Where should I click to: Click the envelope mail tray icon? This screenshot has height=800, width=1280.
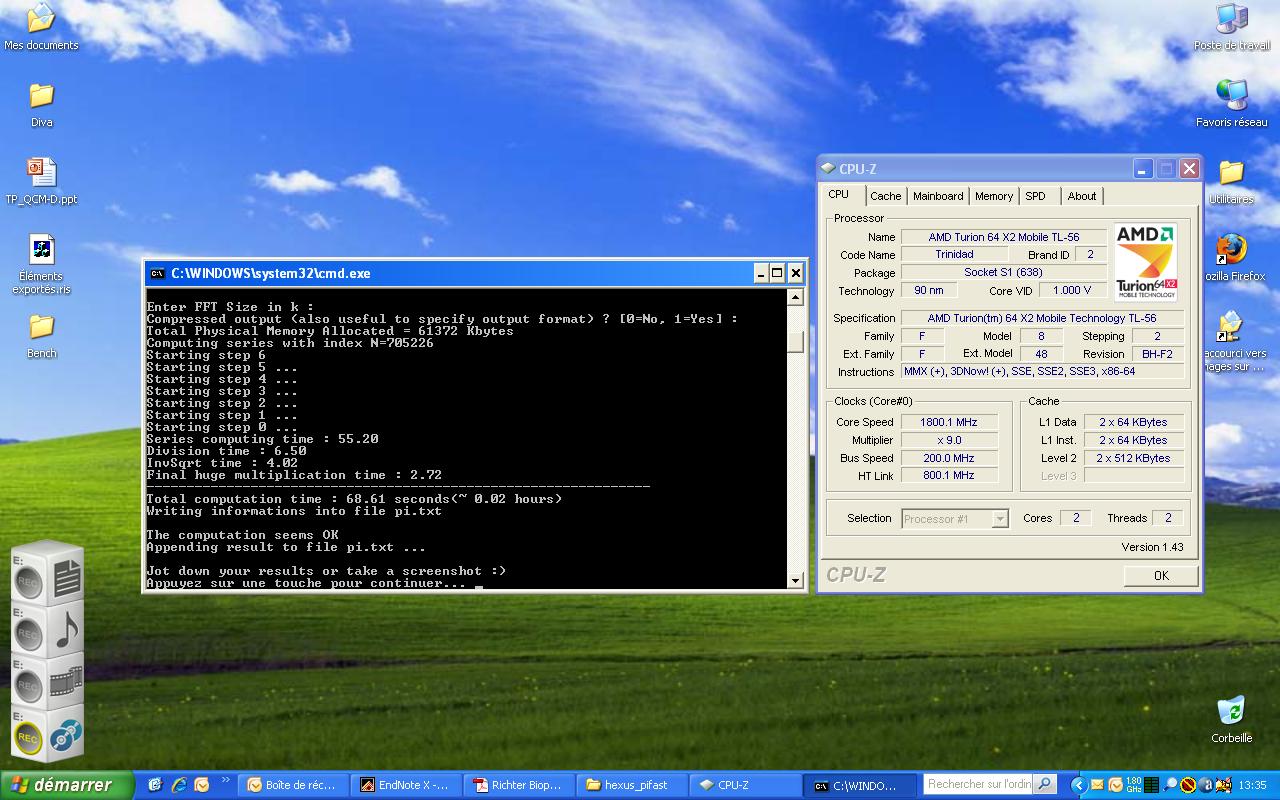pyautogui.click(x=1097, y=785)
